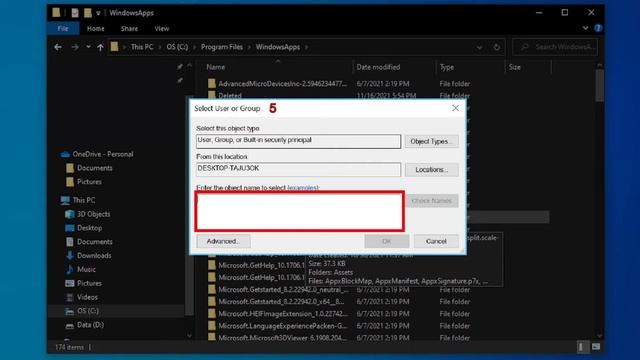The image size is (640, 360).
Task: Click the Music note icon
Action: click(x=70, y=269)
